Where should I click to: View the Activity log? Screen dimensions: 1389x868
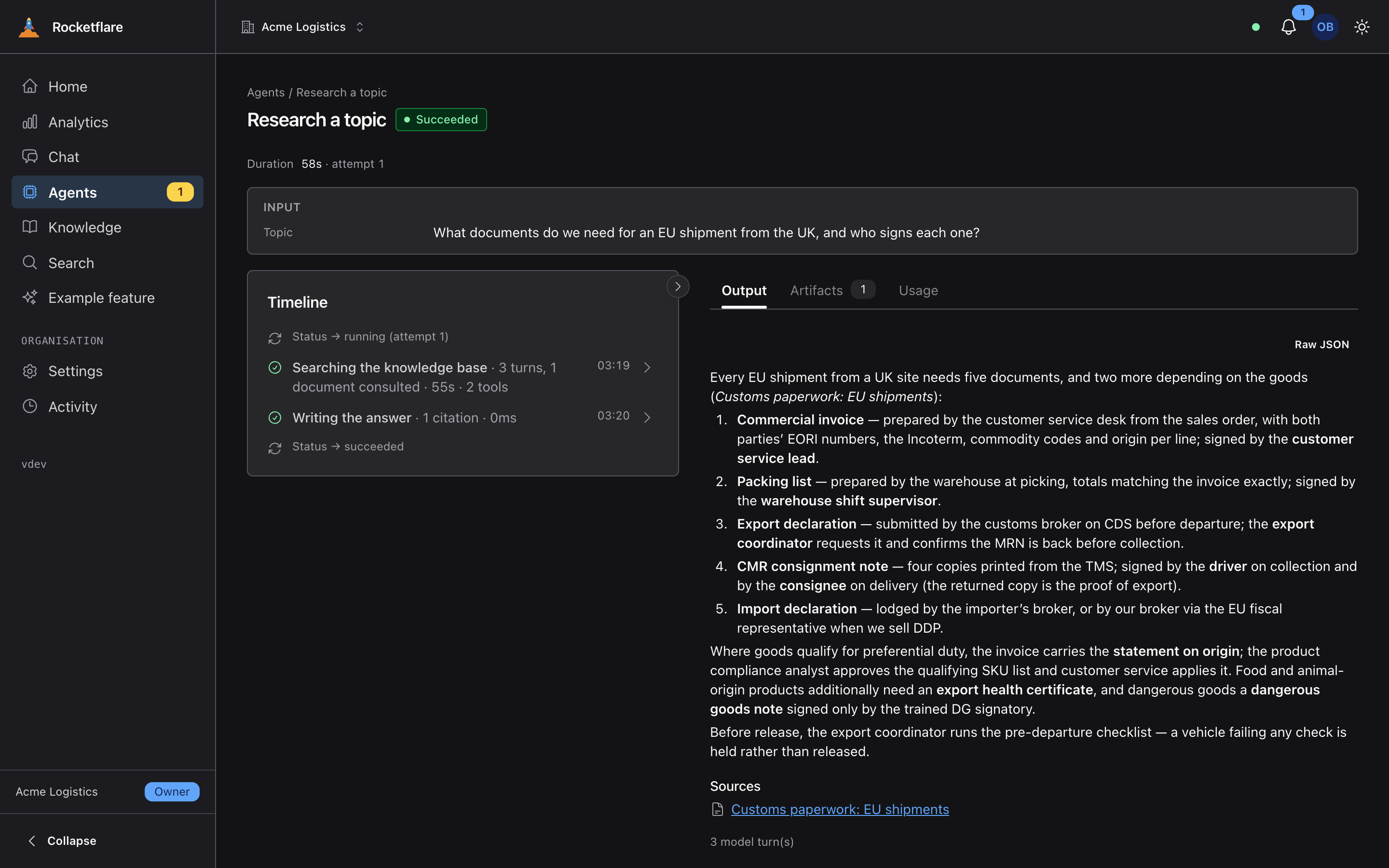point(108,407)
